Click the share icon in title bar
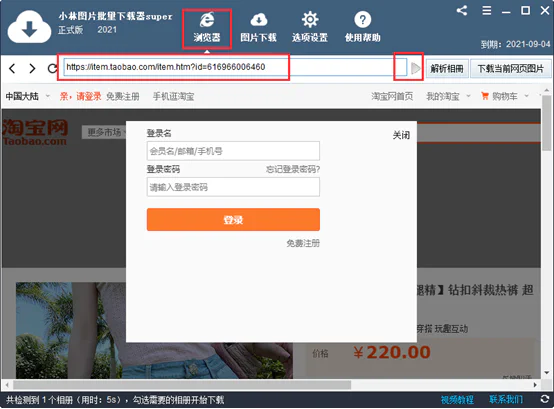 [462, 10]
